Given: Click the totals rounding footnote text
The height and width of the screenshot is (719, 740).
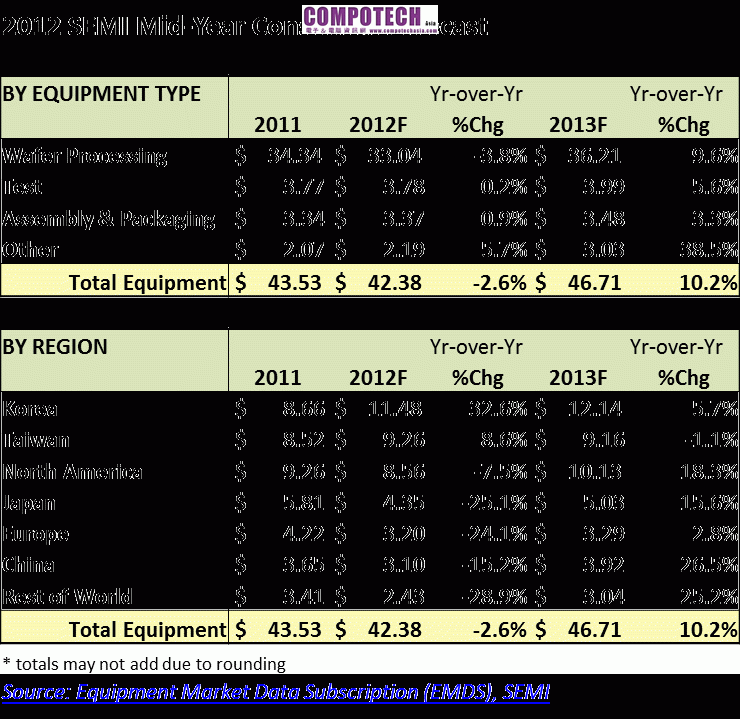Looking at the screenshot, I should tap(143, 664).
